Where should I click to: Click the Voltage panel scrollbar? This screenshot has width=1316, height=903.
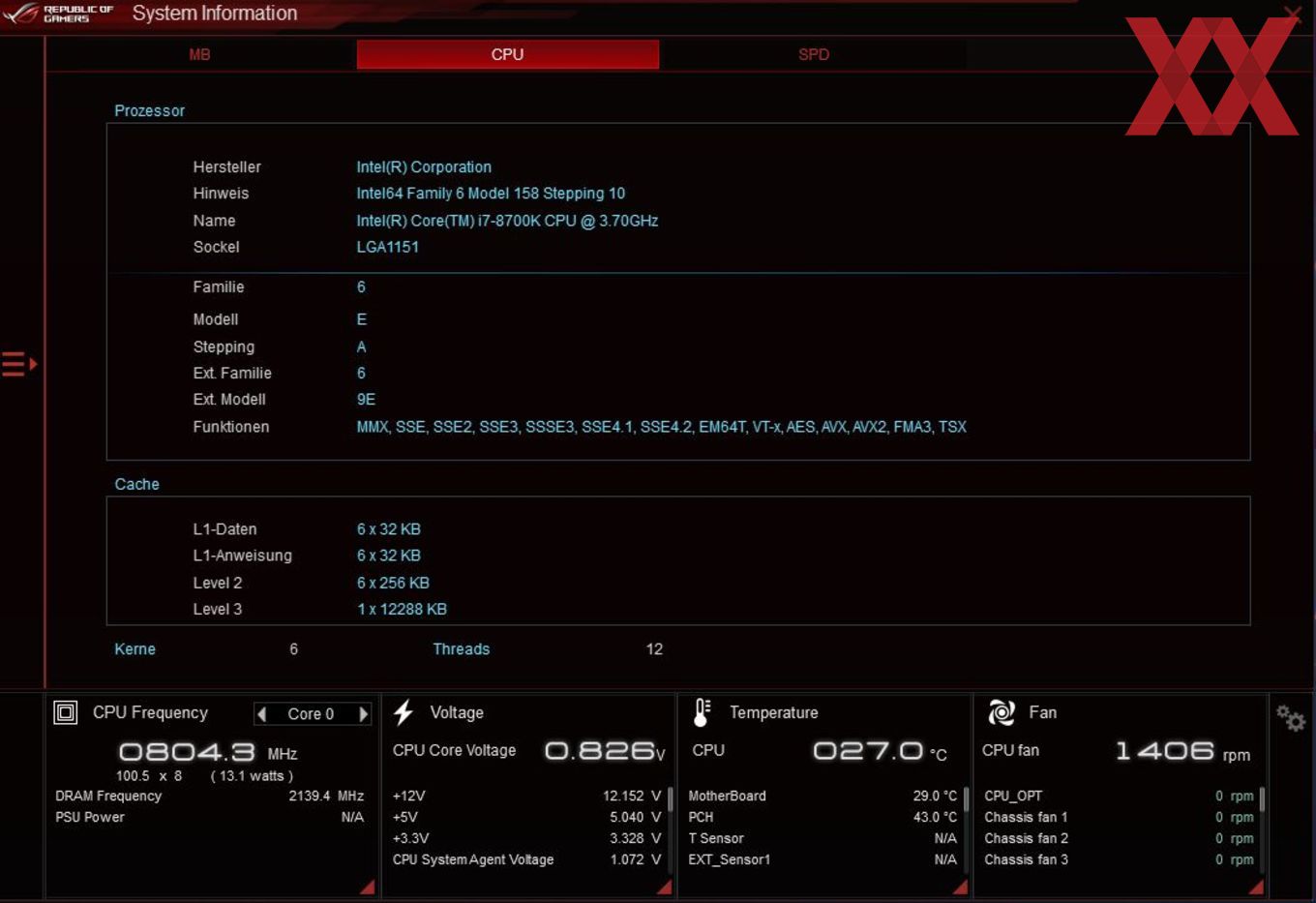(670, 799)
